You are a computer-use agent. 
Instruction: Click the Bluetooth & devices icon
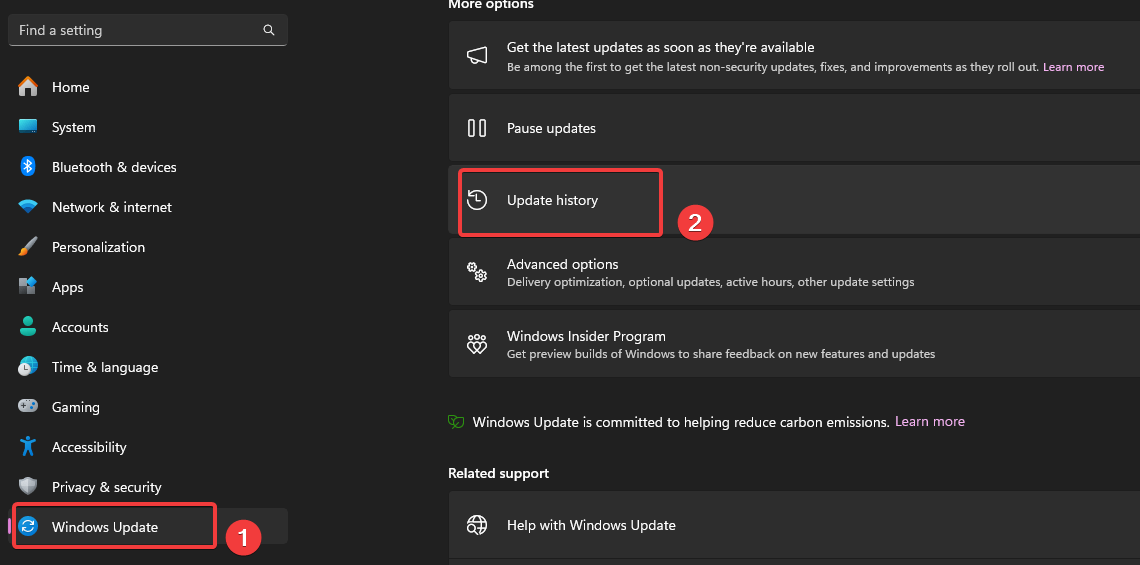click(x=28, y=167)
